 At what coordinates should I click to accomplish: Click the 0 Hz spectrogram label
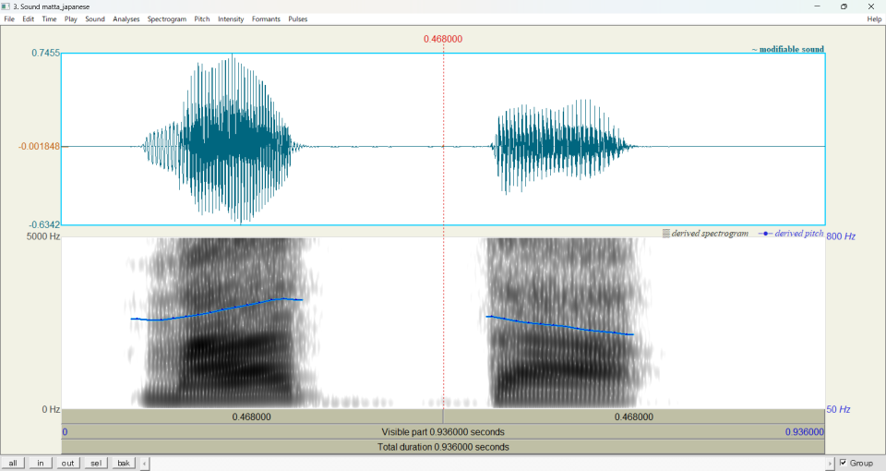click(51, 409)
